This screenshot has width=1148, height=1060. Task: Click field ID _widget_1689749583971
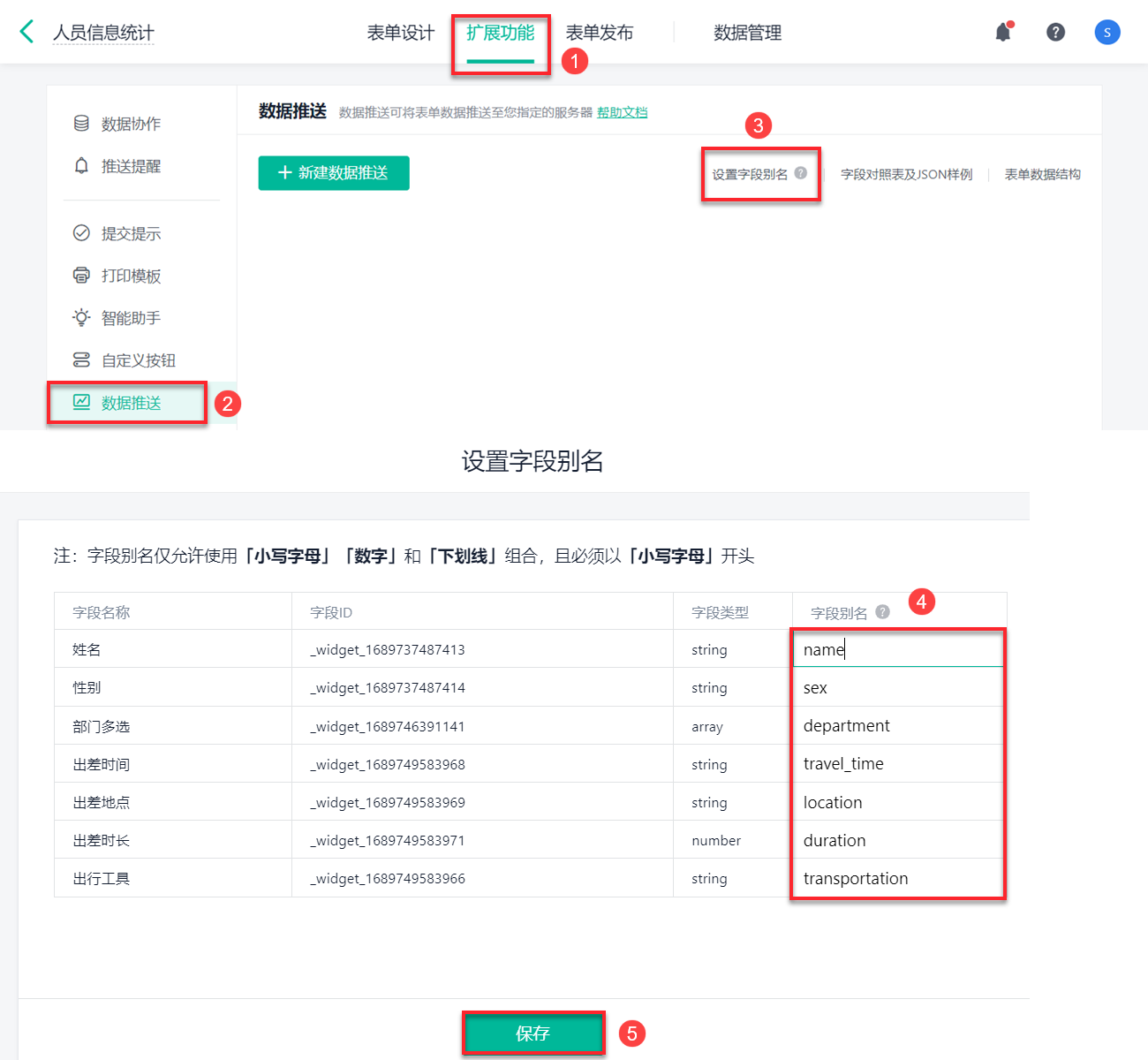388,840
